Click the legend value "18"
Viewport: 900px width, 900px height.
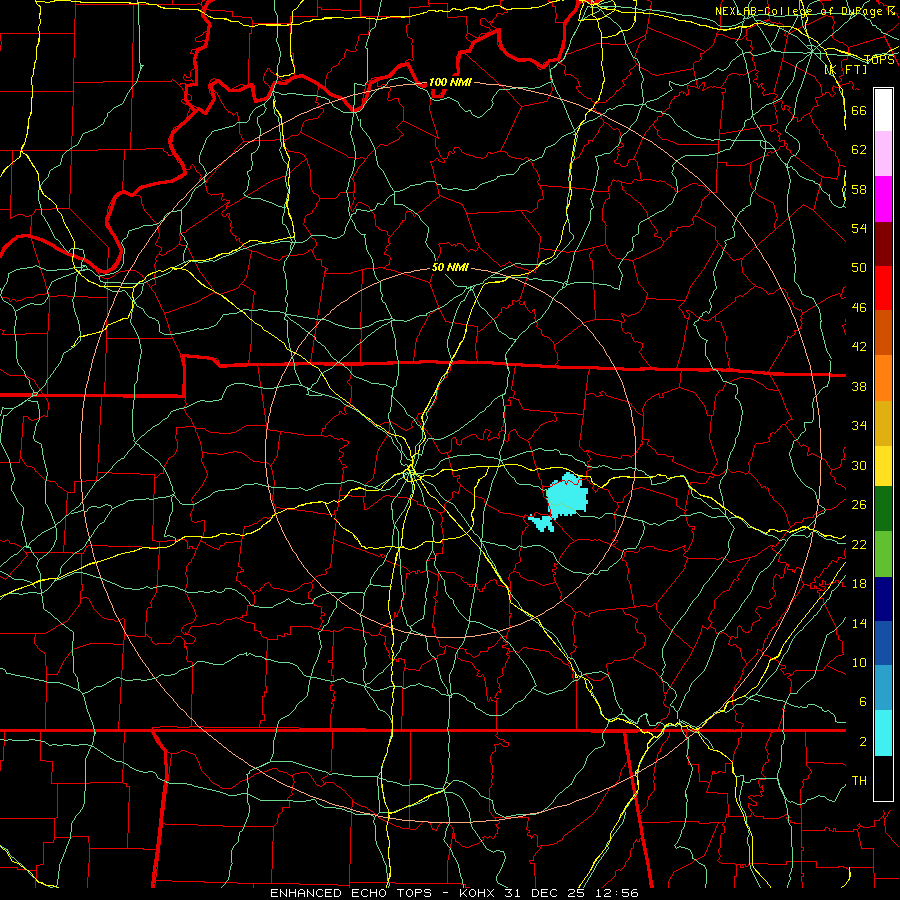pos(859,584)
